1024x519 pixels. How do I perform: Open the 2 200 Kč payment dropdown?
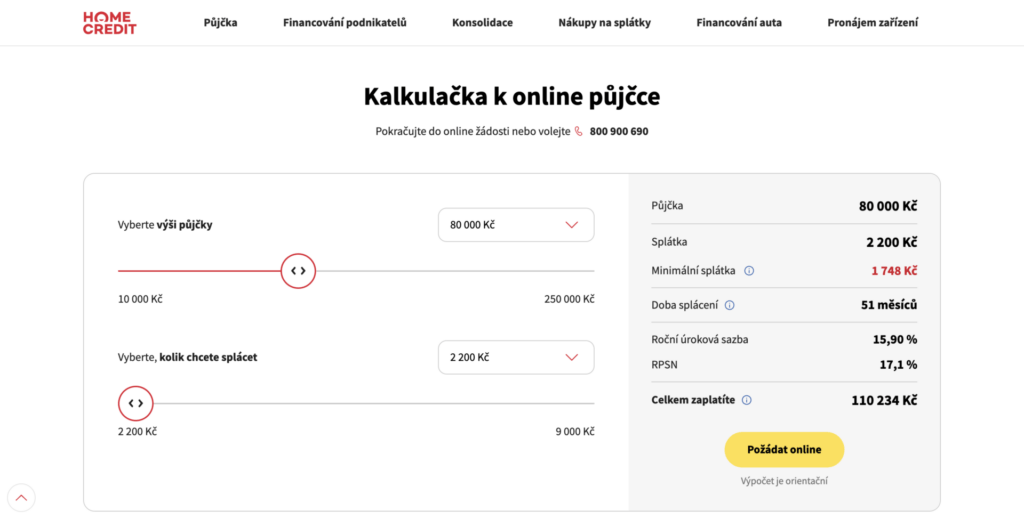coord(516,357)
